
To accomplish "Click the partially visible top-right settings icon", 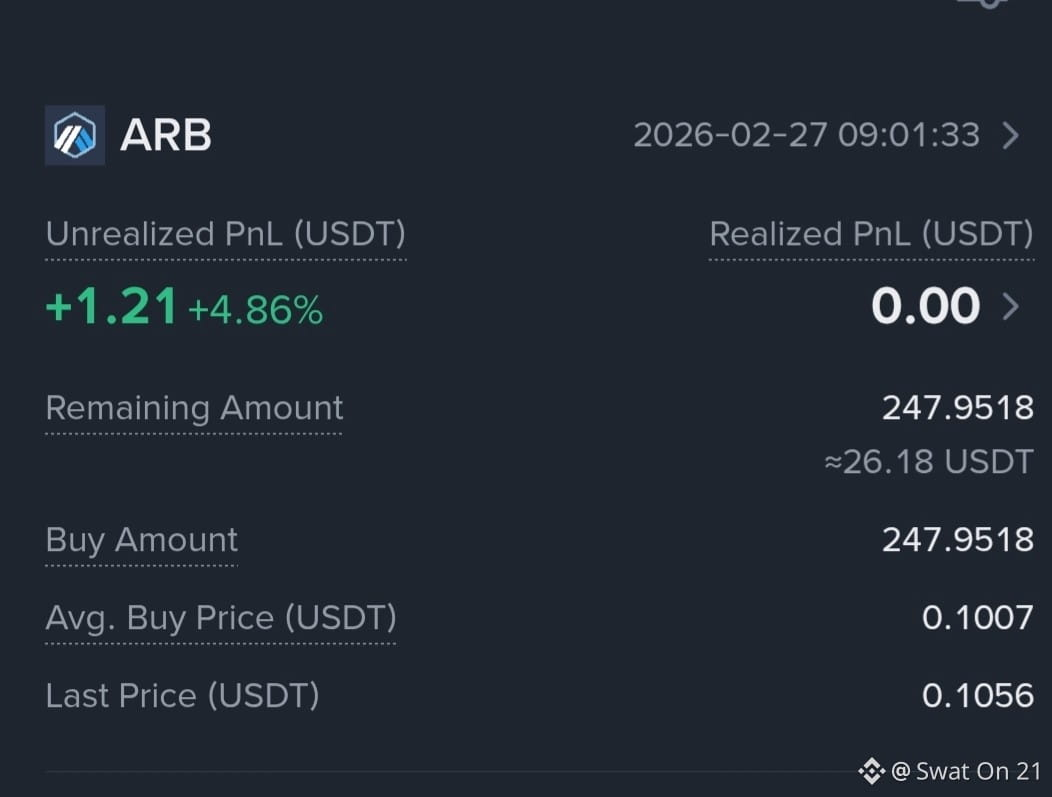I will (984, 3).
